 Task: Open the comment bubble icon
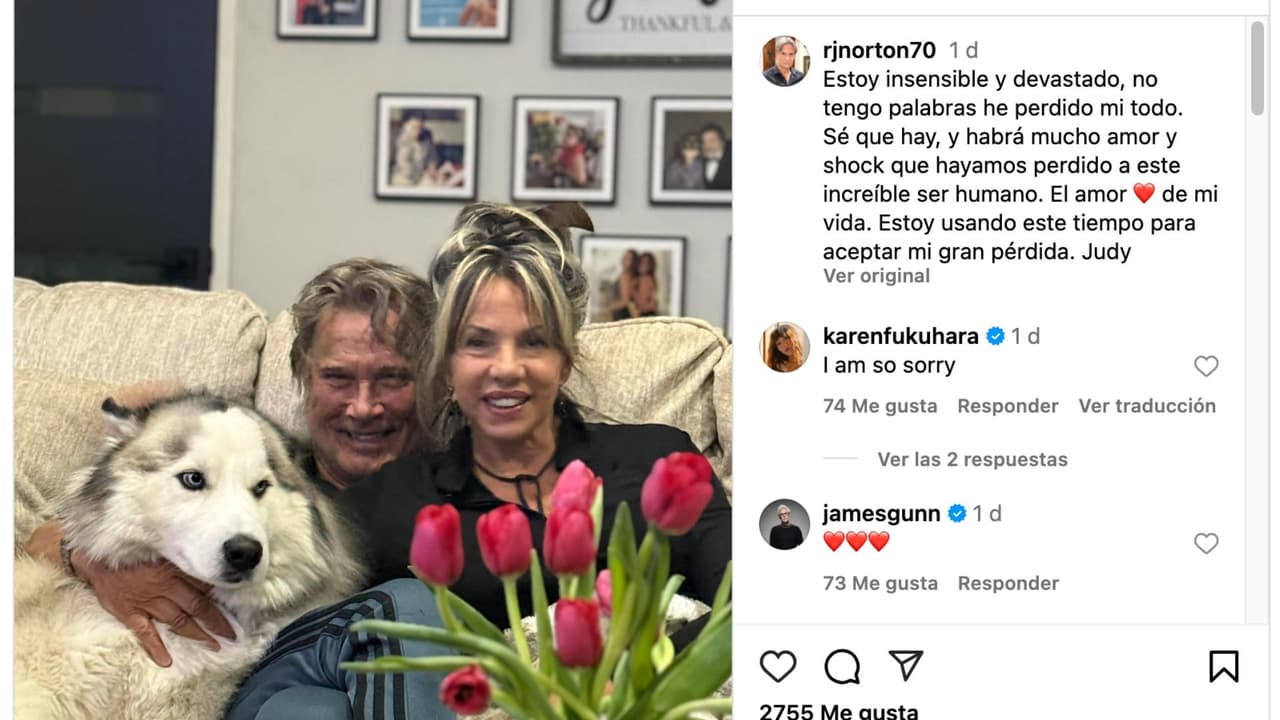[842, 666]
